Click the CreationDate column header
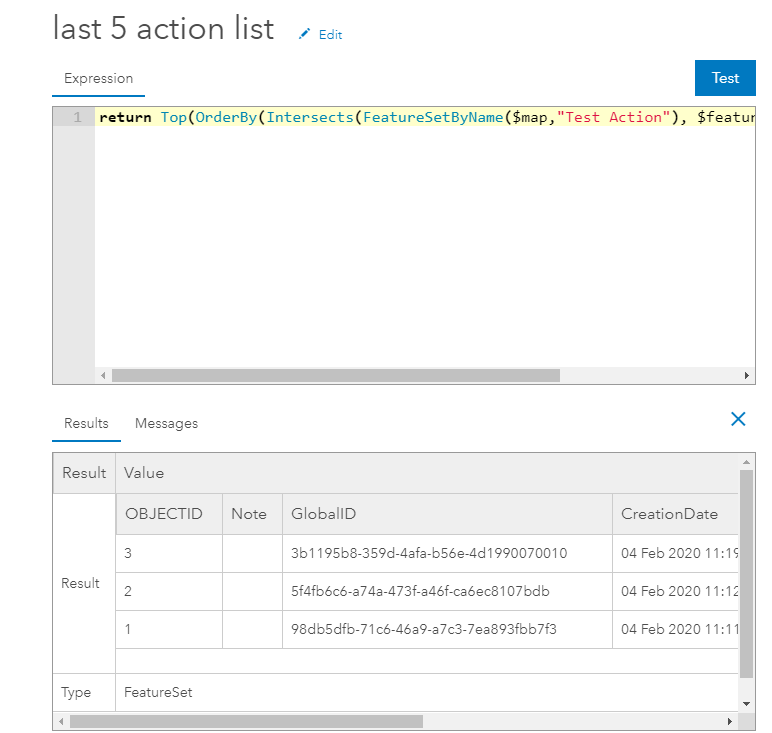This screenshot has height=733, width=772. click(x=669, y=514)
